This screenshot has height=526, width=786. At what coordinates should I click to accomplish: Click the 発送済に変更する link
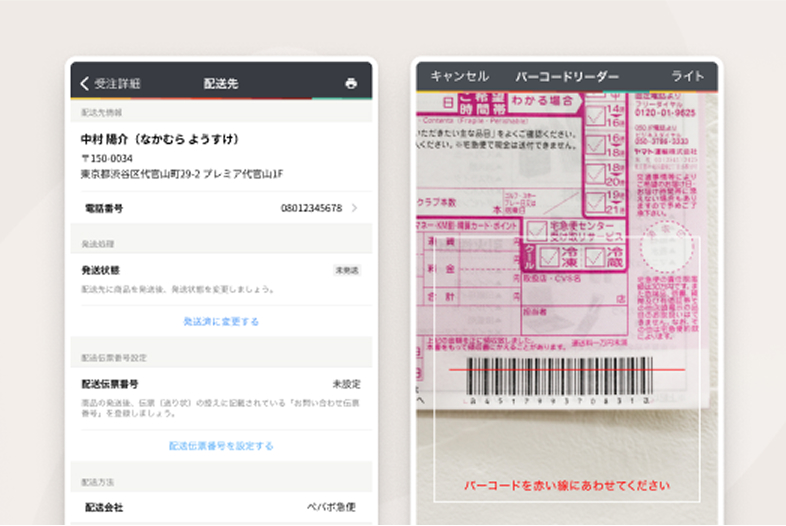(221, 322)
